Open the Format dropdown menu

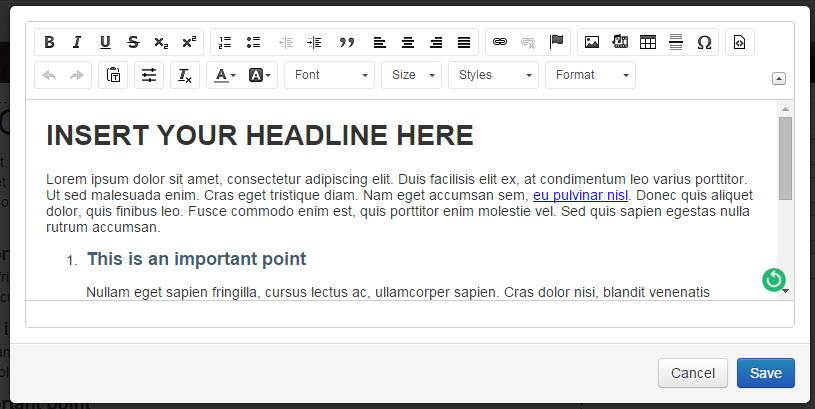click(590, 75)
